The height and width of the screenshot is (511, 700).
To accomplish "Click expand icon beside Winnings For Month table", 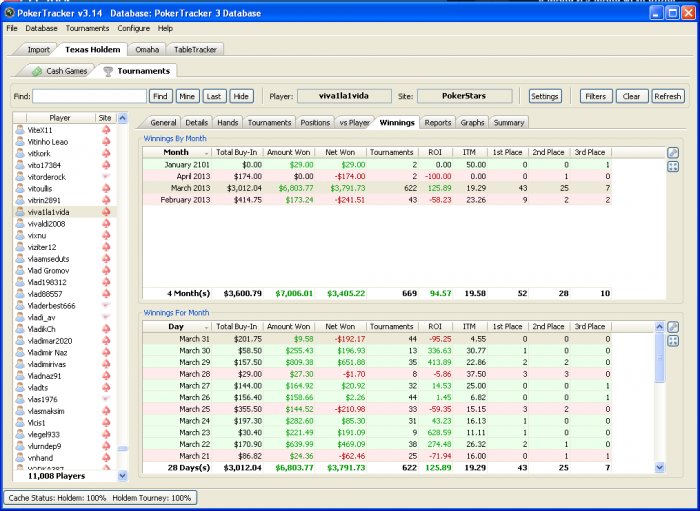I will [673, 341].
